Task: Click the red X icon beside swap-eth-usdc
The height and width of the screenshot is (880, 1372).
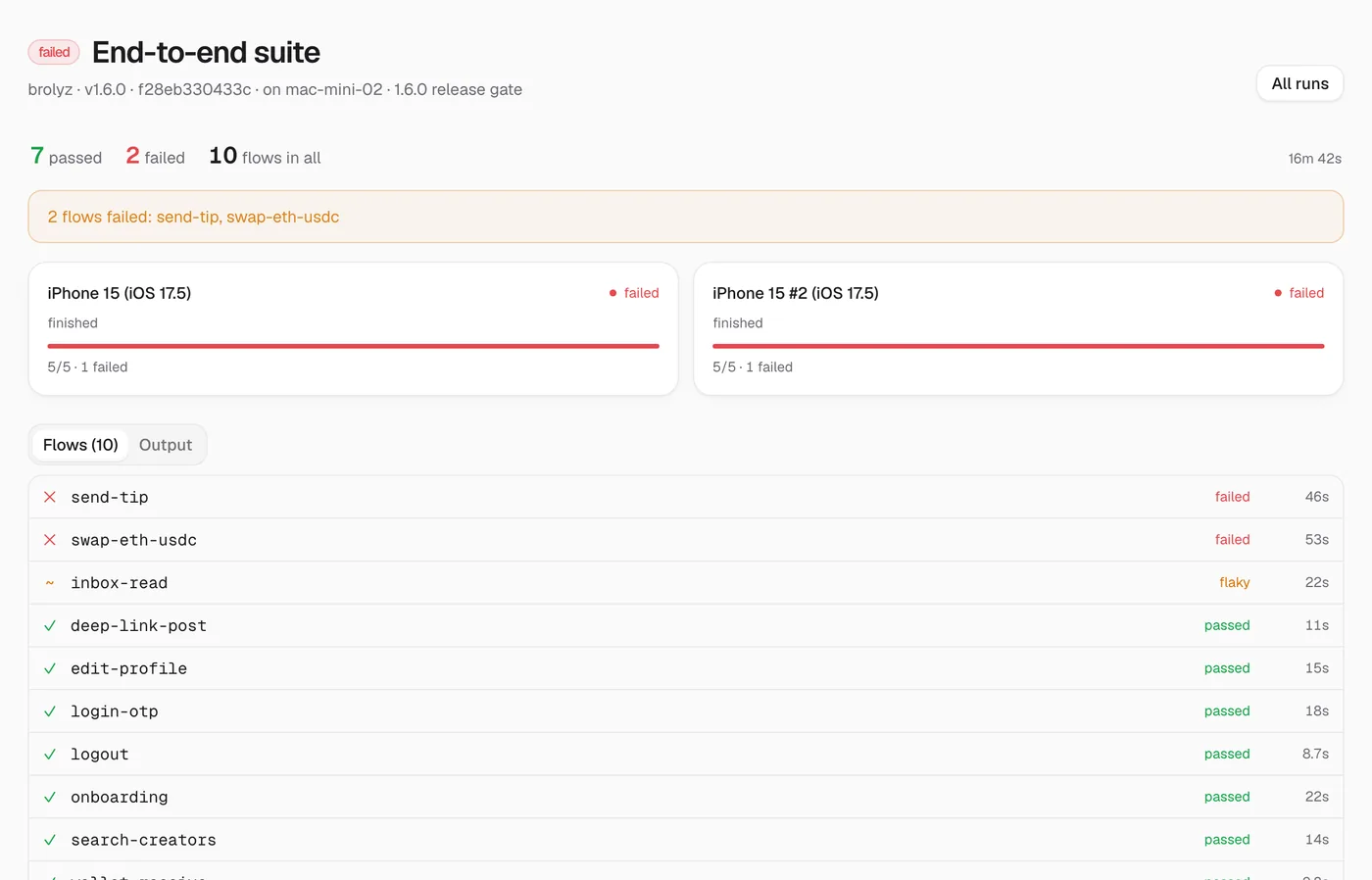Action: point(50,540)
